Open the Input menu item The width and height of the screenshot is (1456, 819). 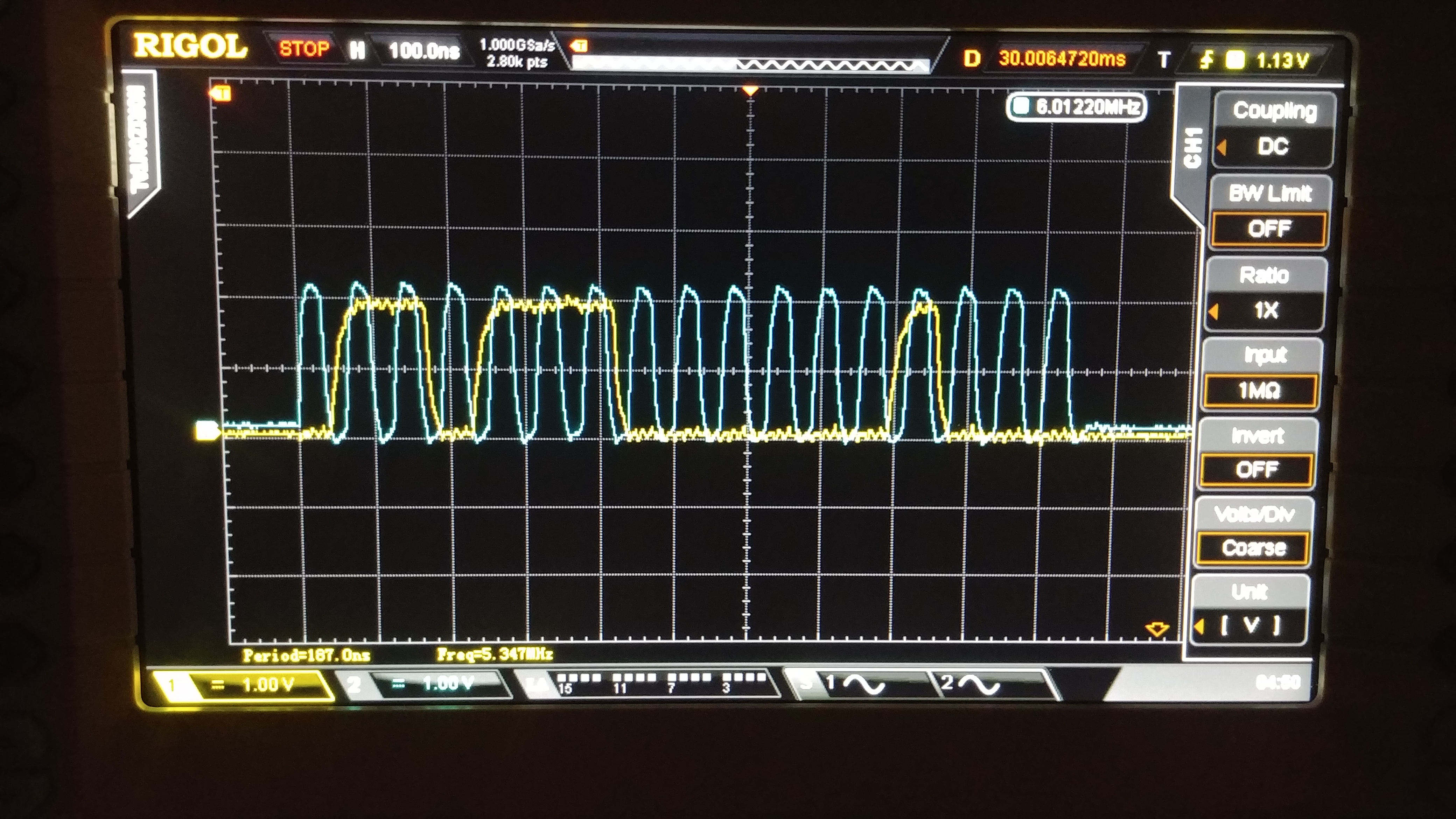tap(1265, 355)
